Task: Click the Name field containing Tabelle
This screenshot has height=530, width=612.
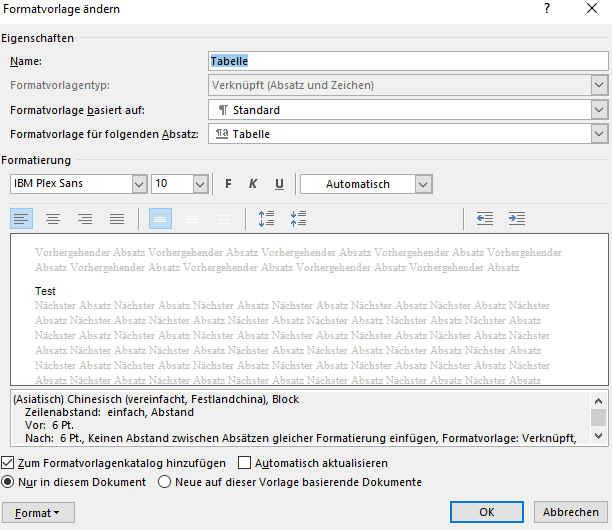Action: pos(408,61)
